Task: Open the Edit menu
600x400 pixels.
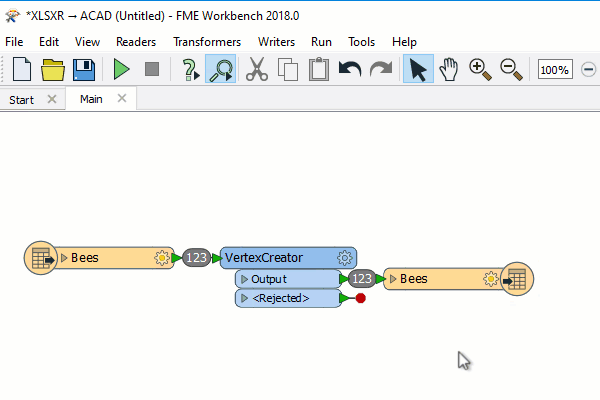Action: pyautogui.click(x=49, y=42)
